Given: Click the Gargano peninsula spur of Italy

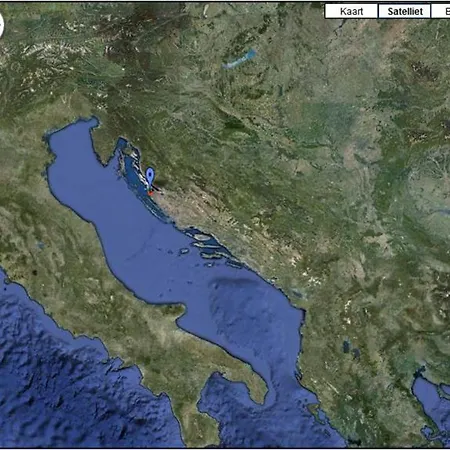Looking at the screenshot, I should (176, 310).
